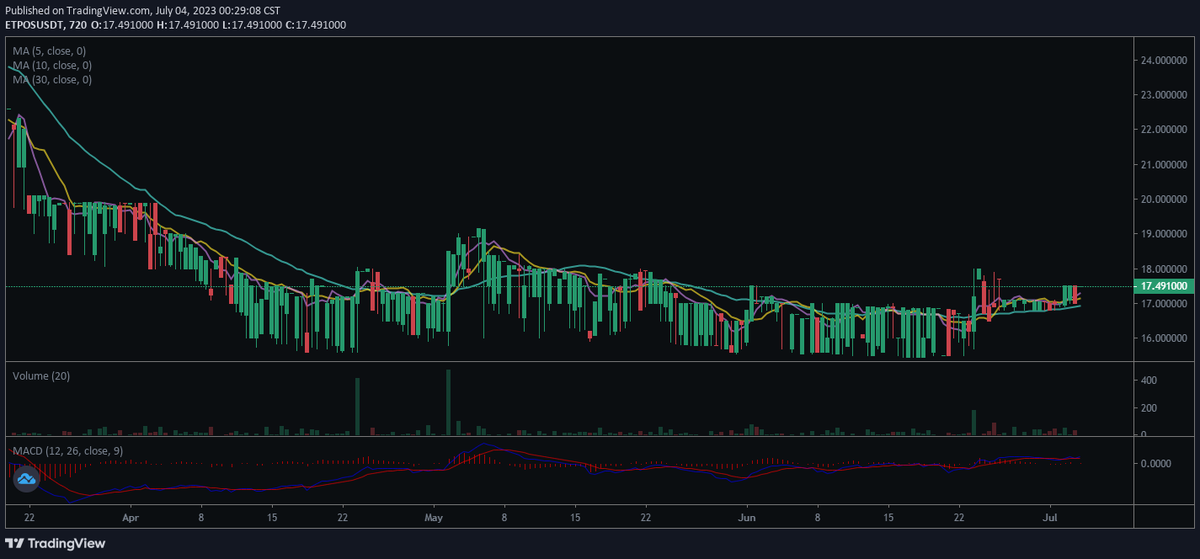Click the Jul label on time axis
Viewport: 1200px width, 559px height.
(x=1051, y=520)
